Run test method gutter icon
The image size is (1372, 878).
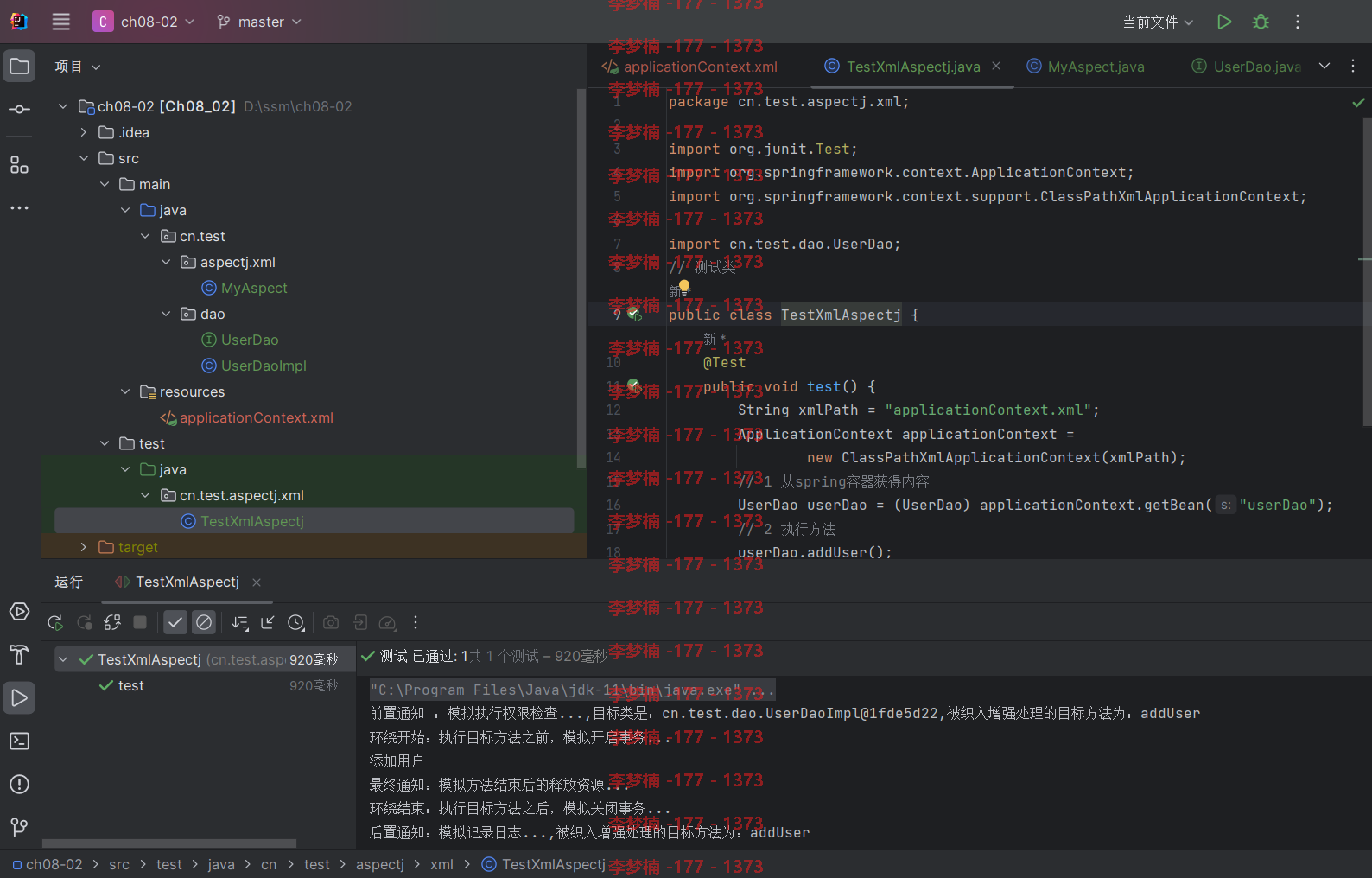point(633,385)
